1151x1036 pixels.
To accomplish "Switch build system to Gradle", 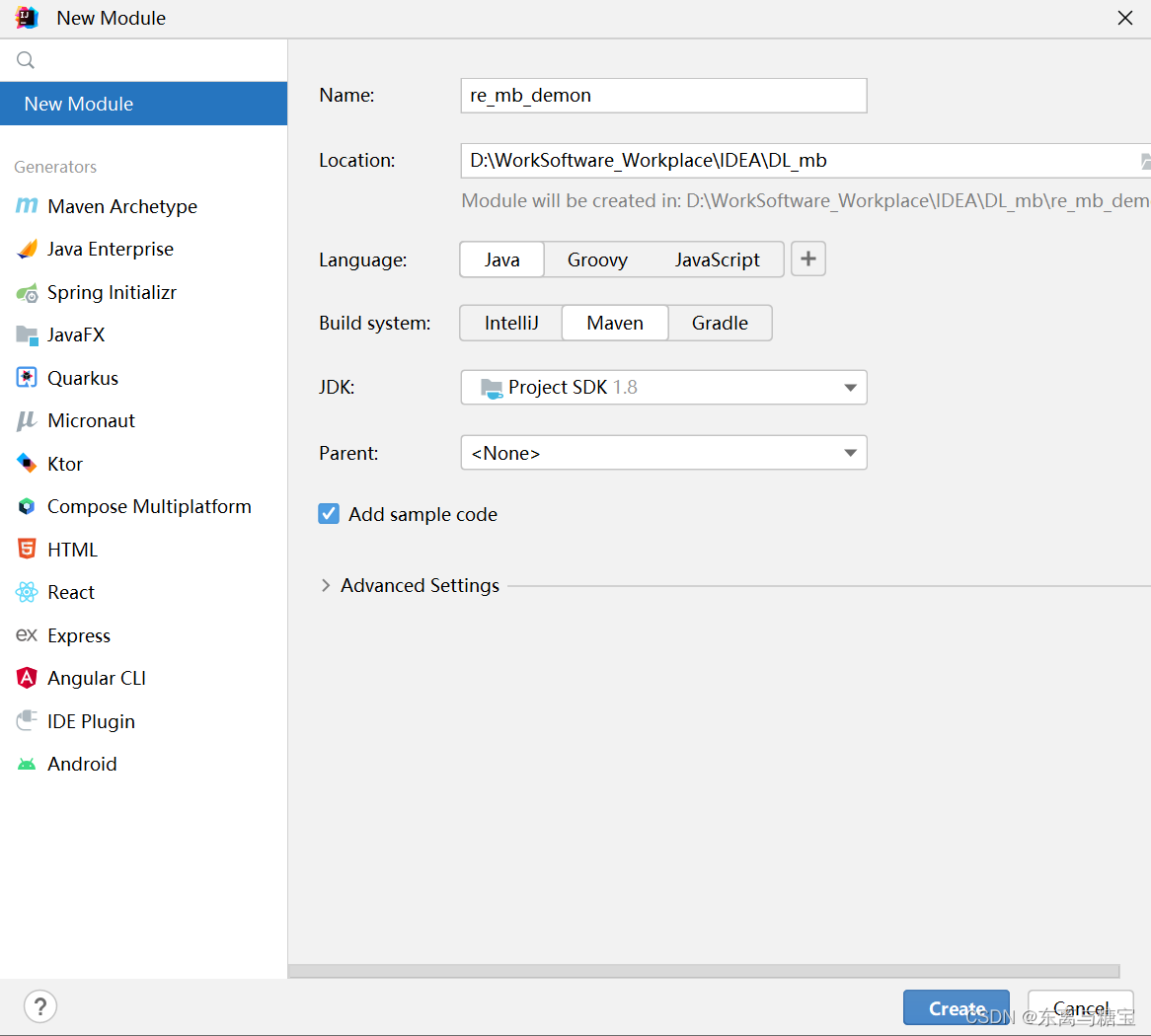I will click(720, 323).
